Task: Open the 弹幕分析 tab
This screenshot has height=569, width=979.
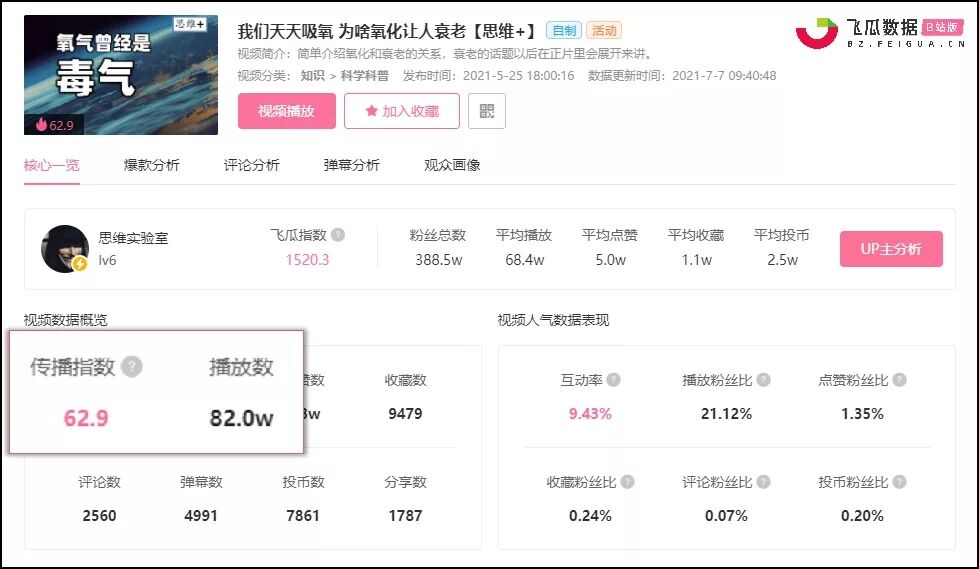Action: coord(352,166)
